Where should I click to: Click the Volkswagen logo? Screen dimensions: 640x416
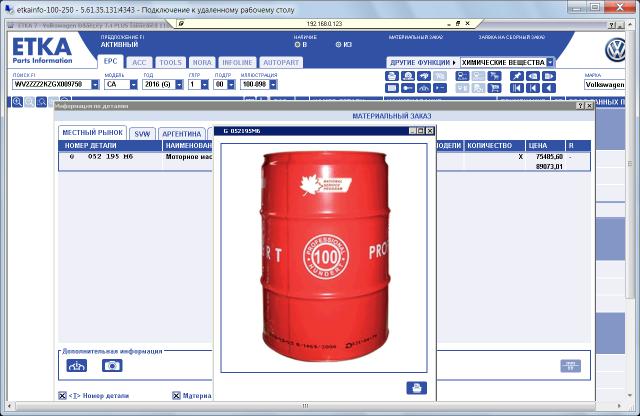click(615, 50)
